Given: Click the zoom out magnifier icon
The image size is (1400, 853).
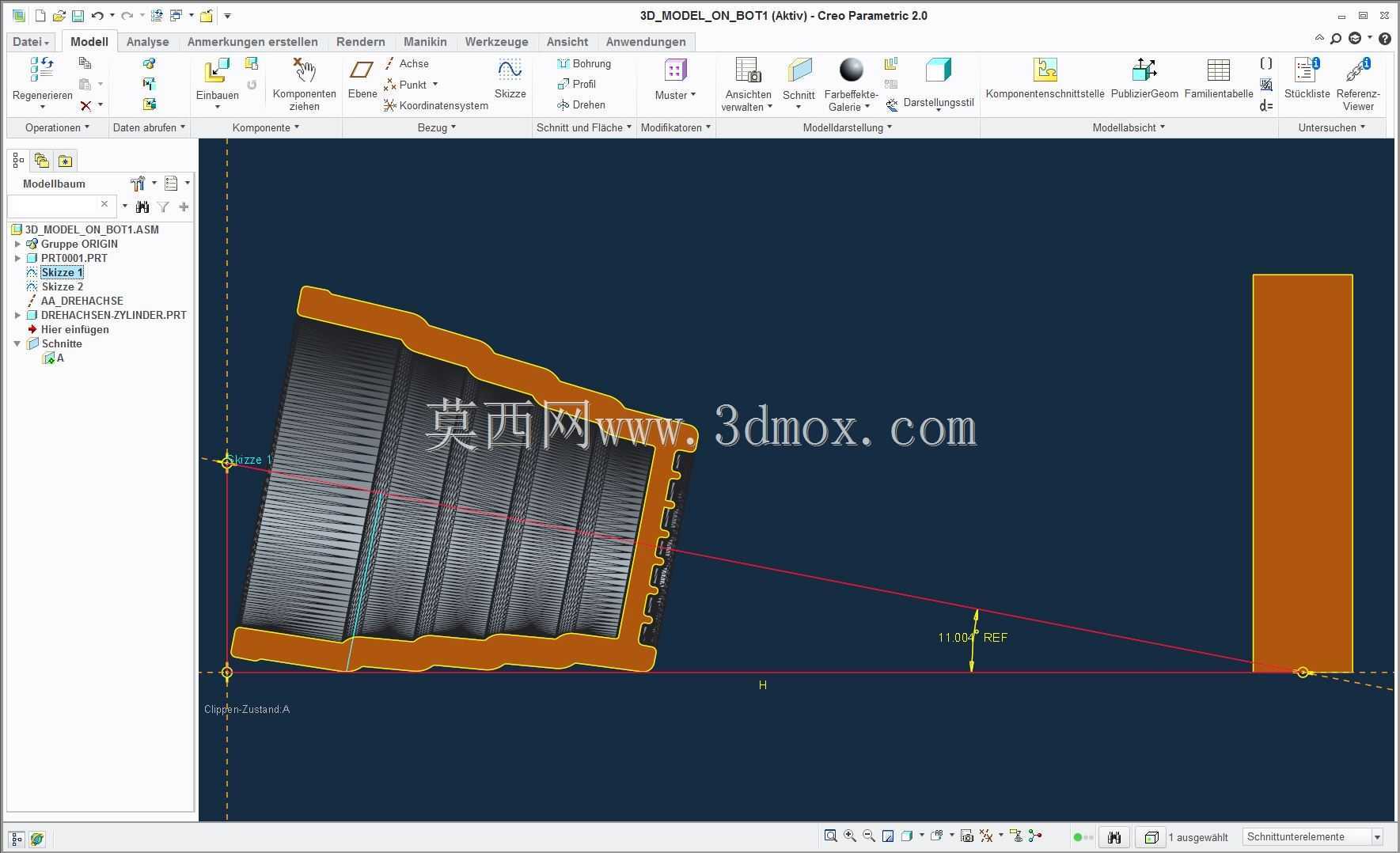Looking at the screenshot, I should [x=869, y=836].
